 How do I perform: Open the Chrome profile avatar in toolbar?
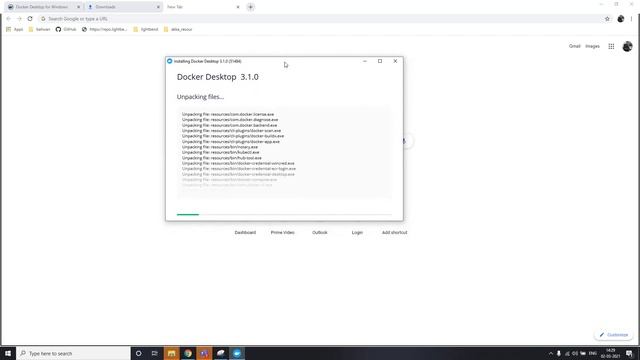coord(620,19)
